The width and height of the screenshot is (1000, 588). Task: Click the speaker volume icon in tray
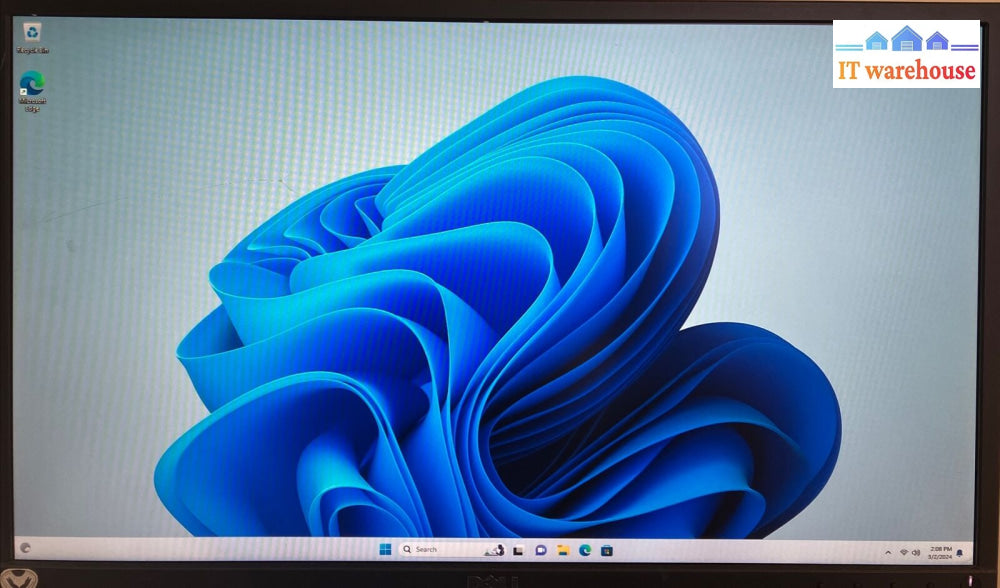[x=916, y=552]
